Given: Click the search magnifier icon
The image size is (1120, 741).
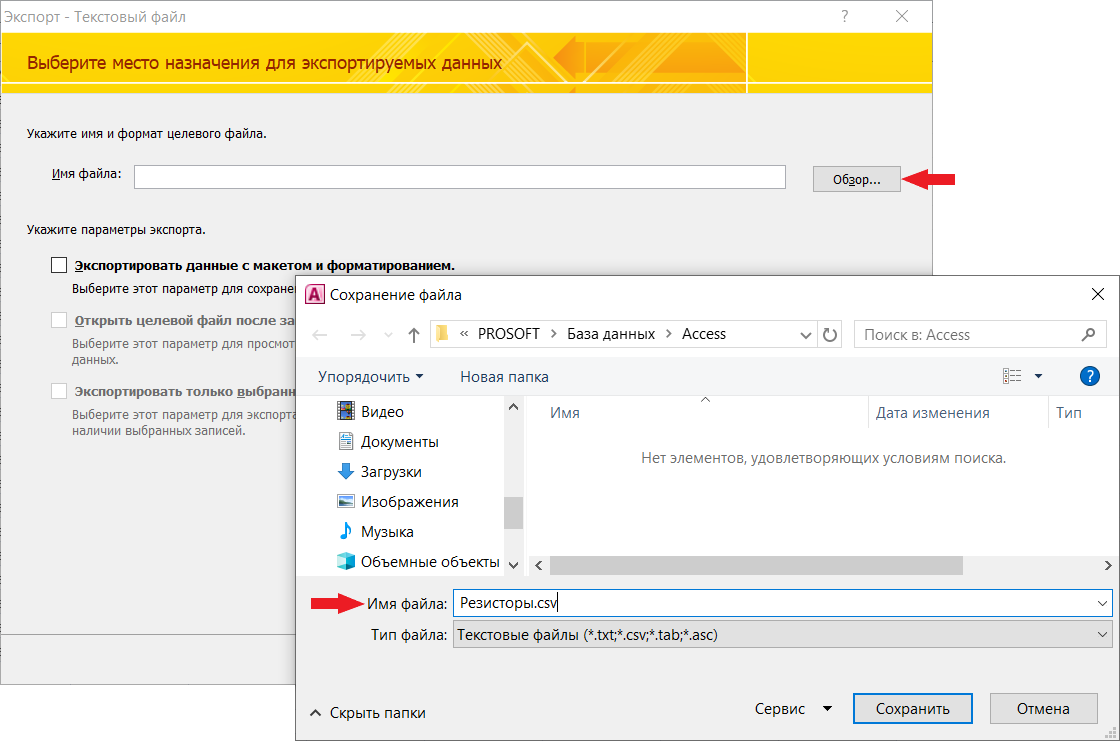Looking at the screenshot, I should tap(1088, 335).
